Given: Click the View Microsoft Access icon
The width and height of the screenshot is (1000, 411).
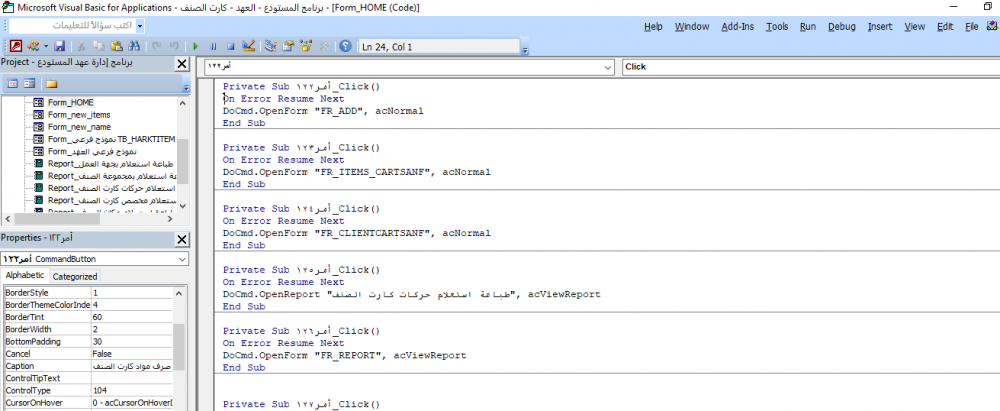Looking at the screenshot, I should (x=16, y=46).
